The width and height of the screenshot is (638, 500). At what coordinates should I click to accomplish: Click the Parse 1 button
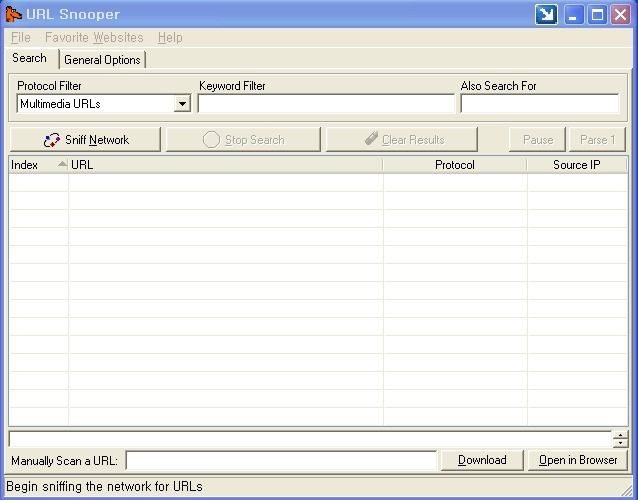[x=597, y=140]
